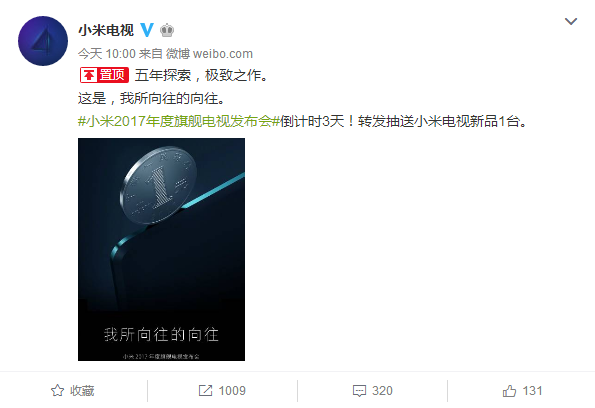Click the thumbs-up like icon

pos(509,391)
